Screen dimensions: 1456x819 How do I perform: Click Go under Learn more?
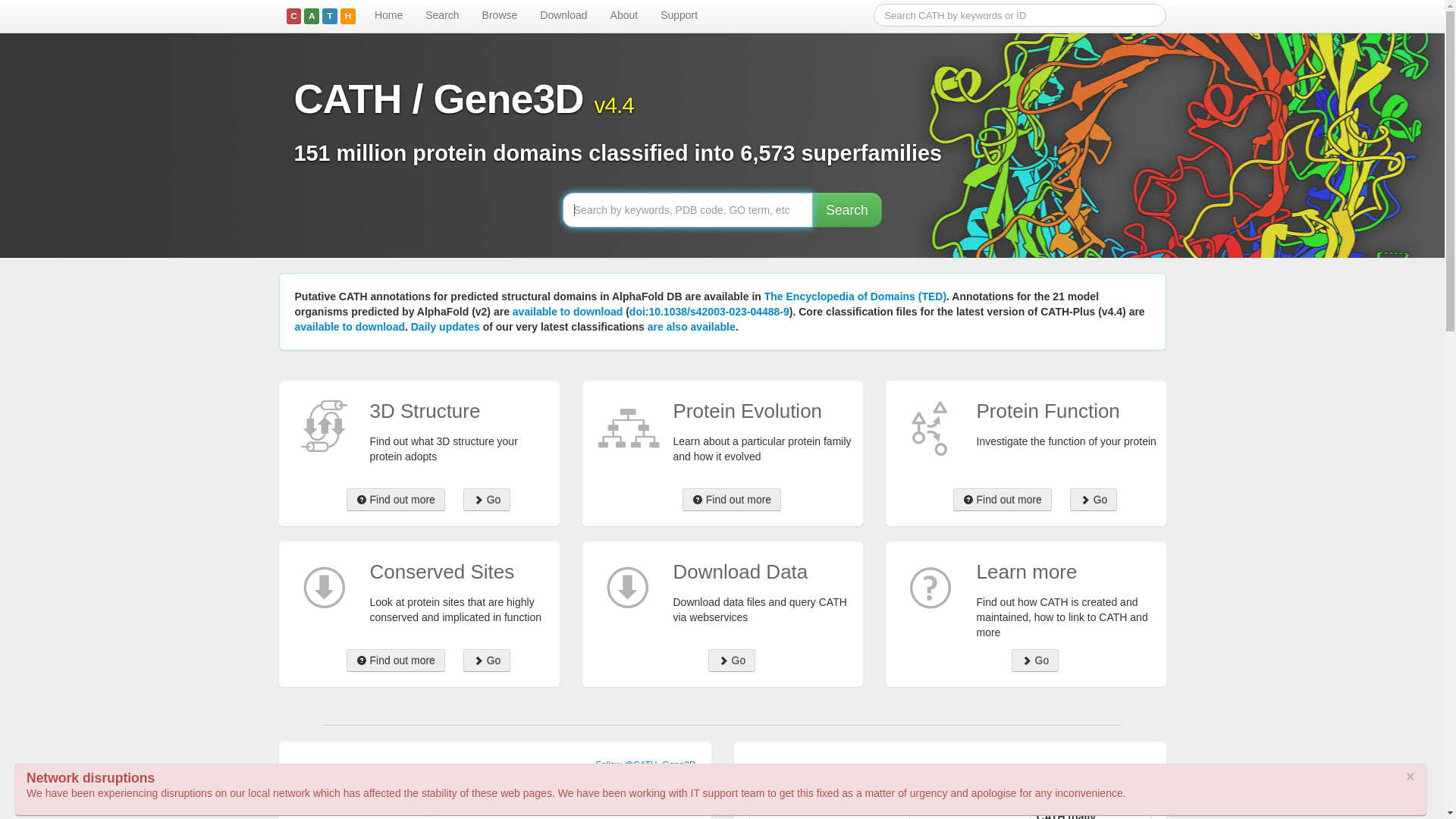(1035, 661)
